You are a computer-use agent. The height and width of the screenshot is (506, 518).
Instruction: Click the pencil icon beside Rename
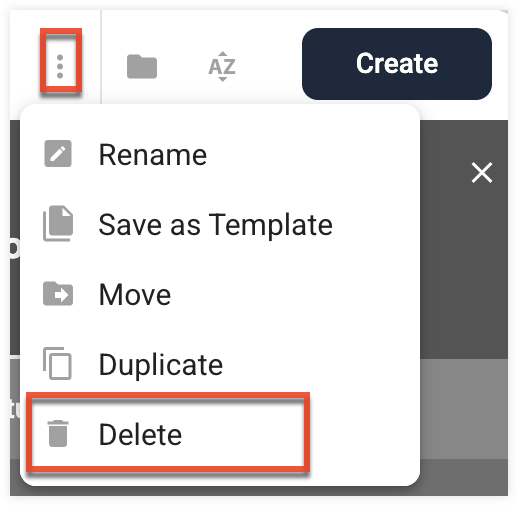pos(58,154)
